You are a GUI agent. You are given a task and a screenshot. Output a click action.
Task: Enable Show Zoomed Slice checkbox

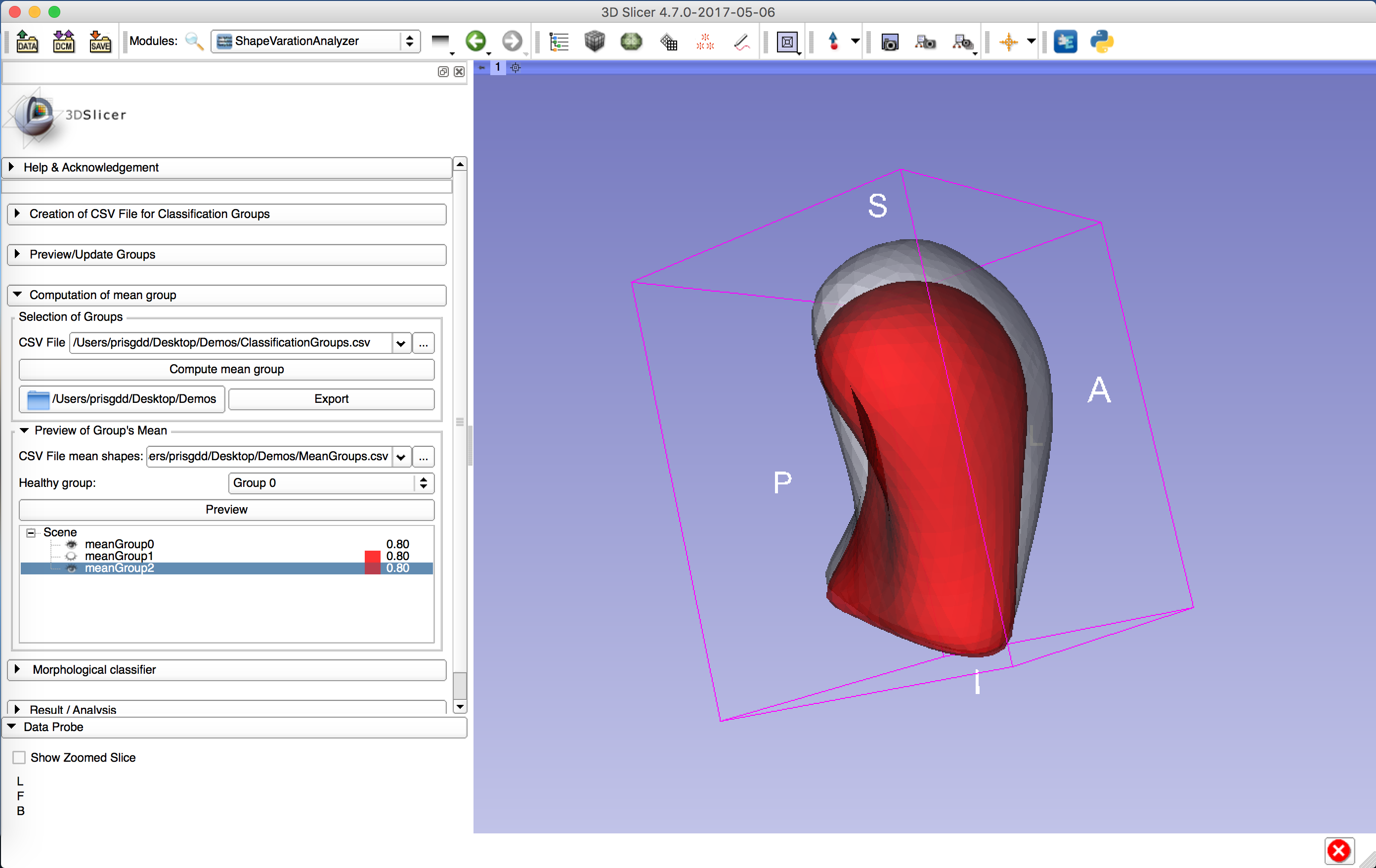tap(19, 757)
